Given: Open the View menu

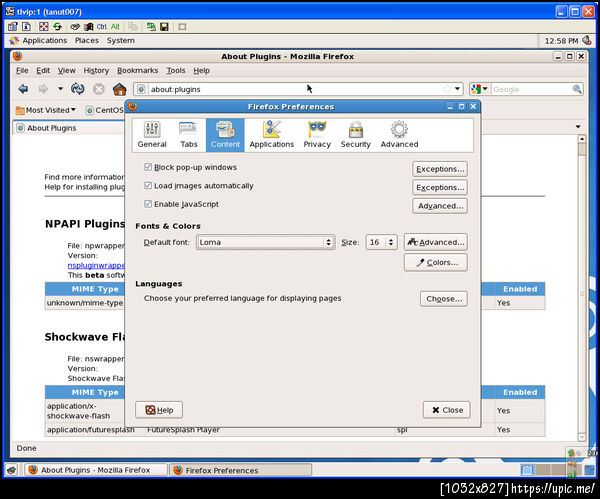Looking at the screenshot, I should (x=66, y=70).
